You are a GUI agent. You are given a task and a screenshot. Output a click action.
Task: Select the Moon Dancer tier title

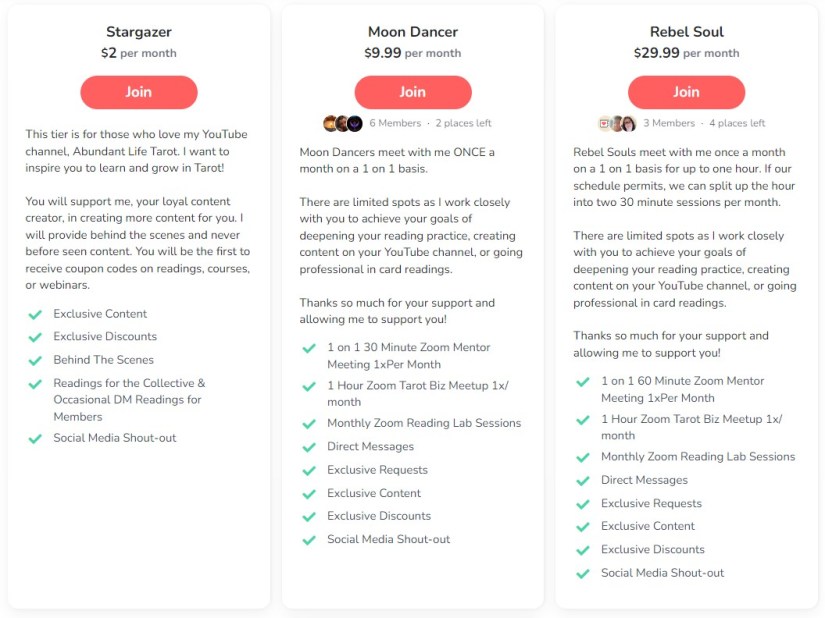pos(413,32)
